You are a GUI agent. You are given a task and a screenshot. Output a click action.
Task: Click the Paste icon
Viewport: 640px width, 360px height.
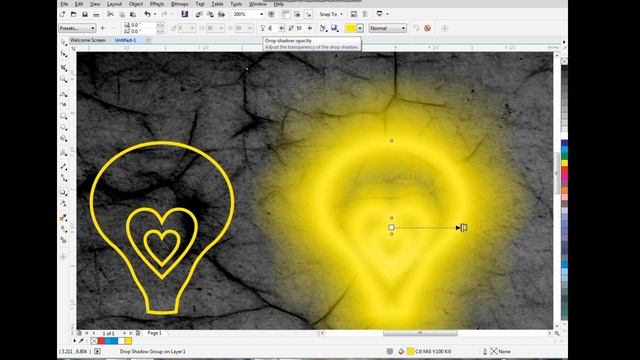[133, 14]
